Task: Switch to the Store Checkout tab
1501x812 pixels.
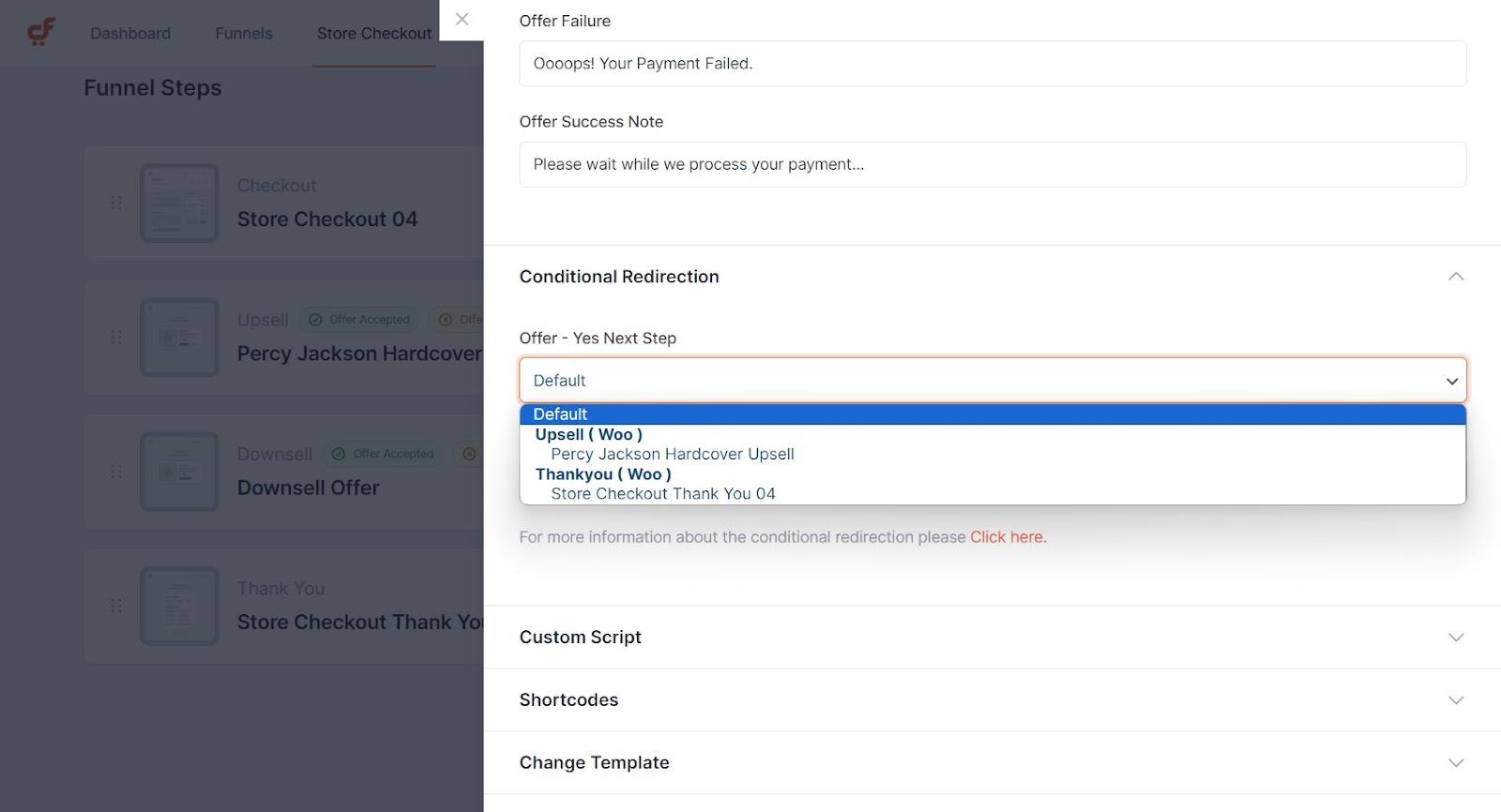Action: (374, 33)
